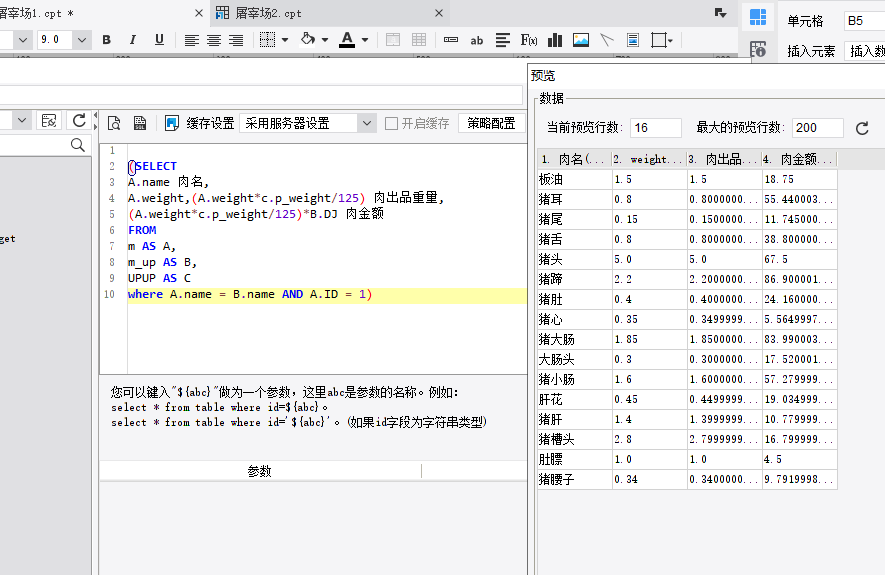Click the weight column header
Viewport: 885px width, 575px height.
tap(650, 160)
